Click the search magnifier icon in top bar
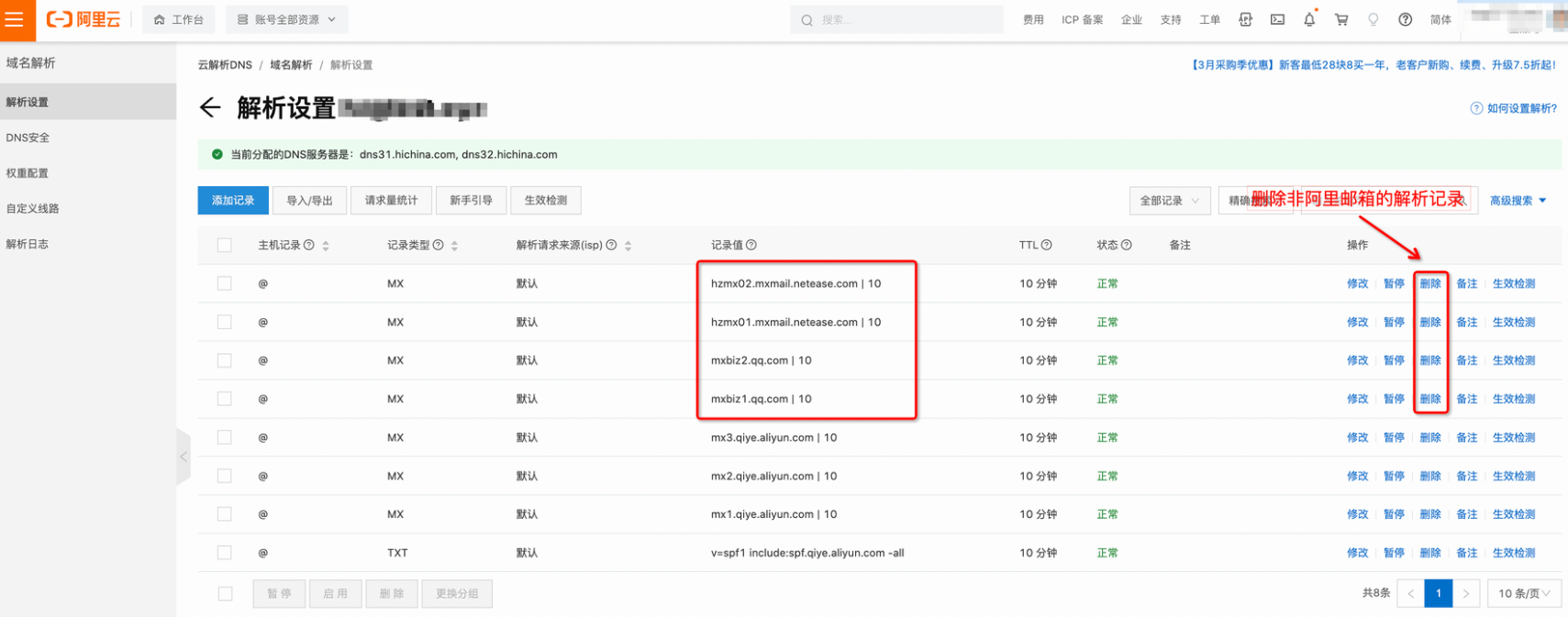Viewport: 1568px width, 617px height. pos(807,20)
